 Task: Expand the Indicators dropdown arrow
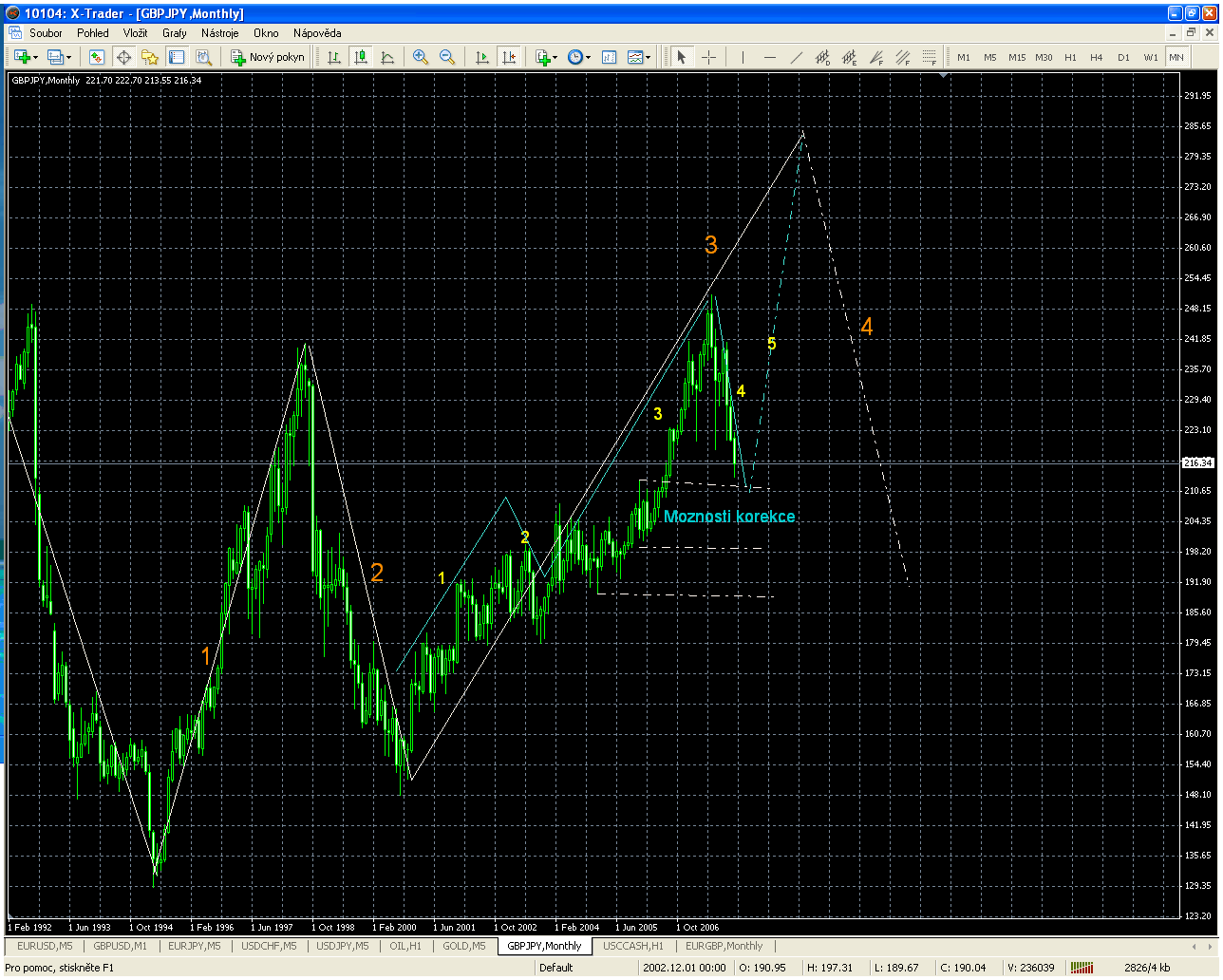pos(555,57)
